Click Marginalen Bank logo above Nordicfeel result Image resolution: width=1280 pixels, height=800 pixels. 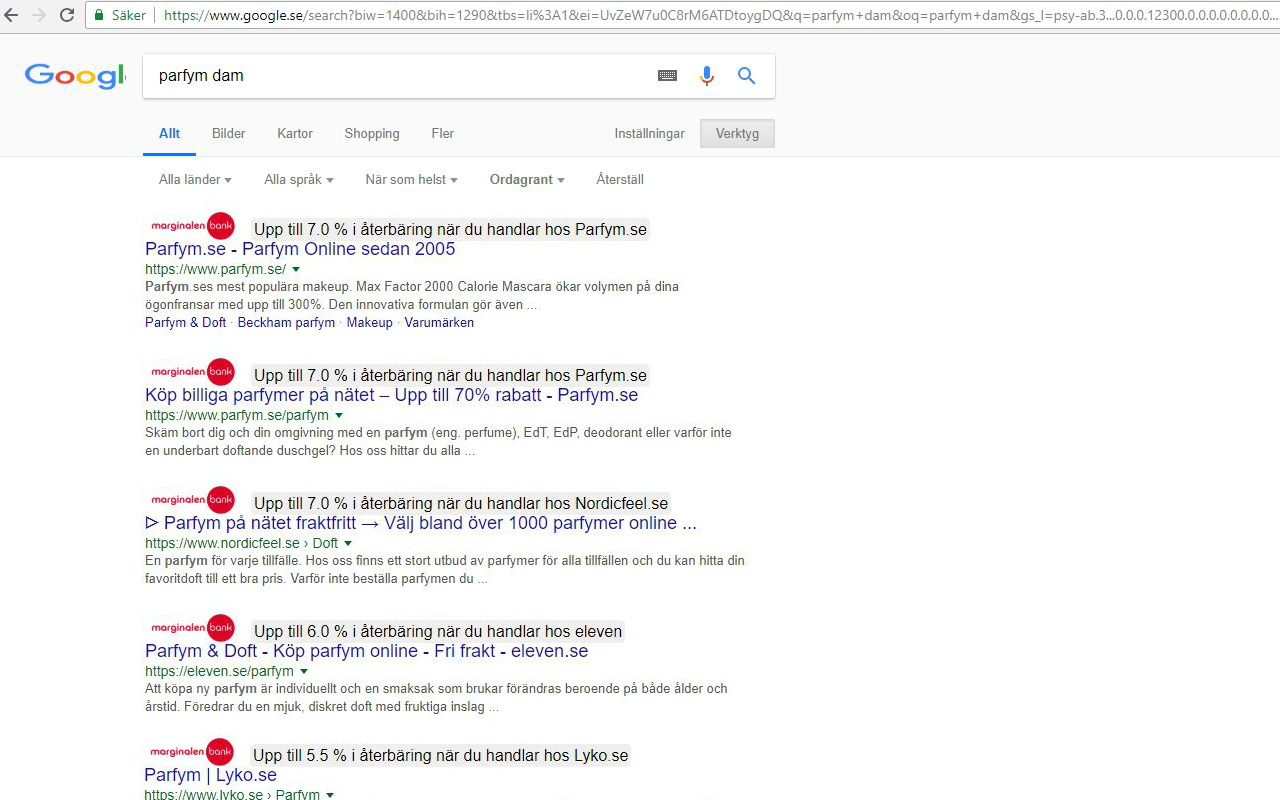[192, 500]
